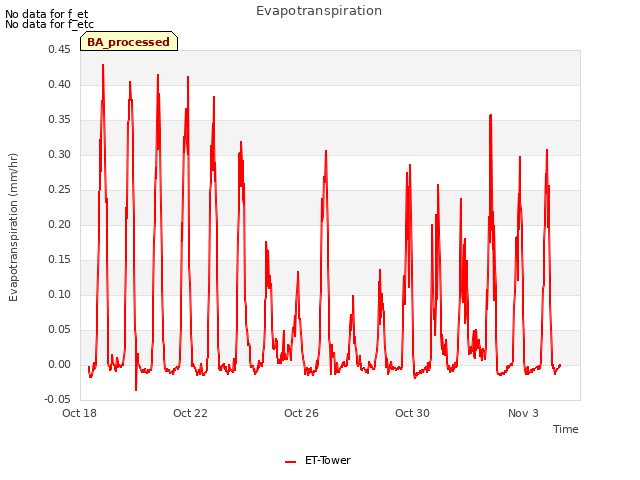Click the Oct 26 x-axis tick label
The width and height of the screenshot is (640, 480).
pyautogui.click(x=301, y=413)
